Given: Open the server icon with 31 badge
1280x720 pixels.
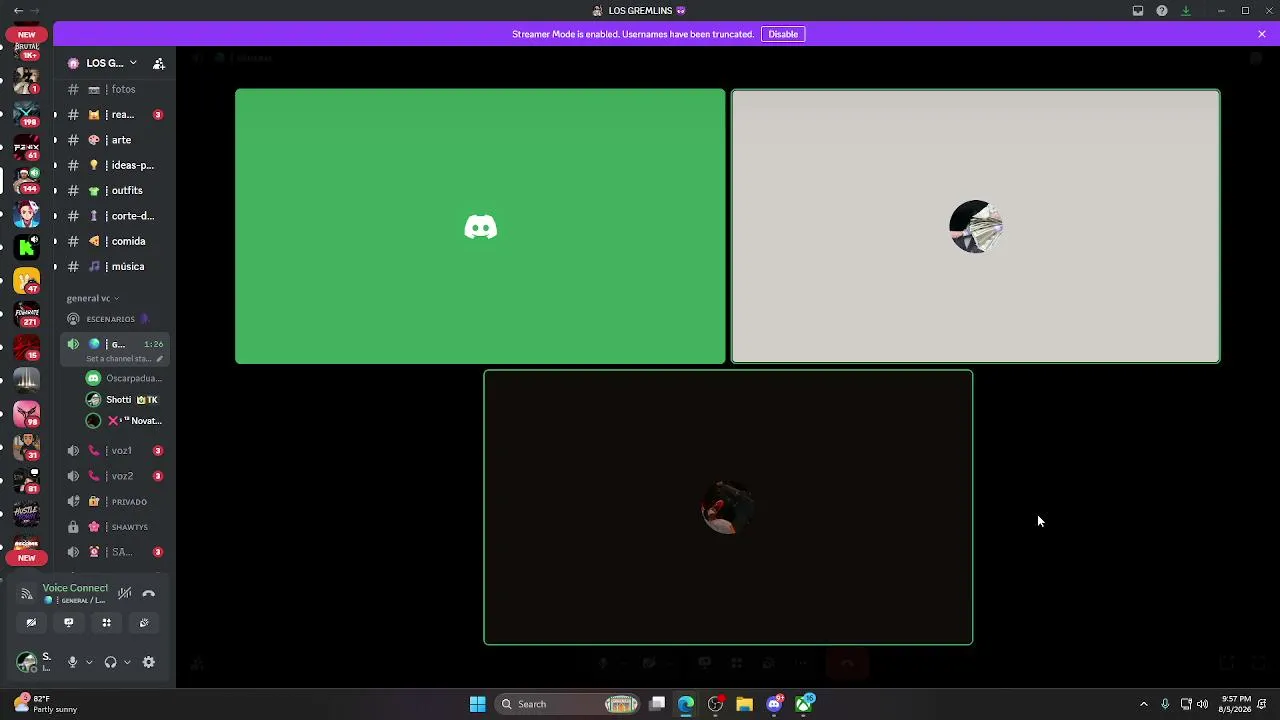Looking at the screenshot, I should pyautogui.click(x=27, y=447).
